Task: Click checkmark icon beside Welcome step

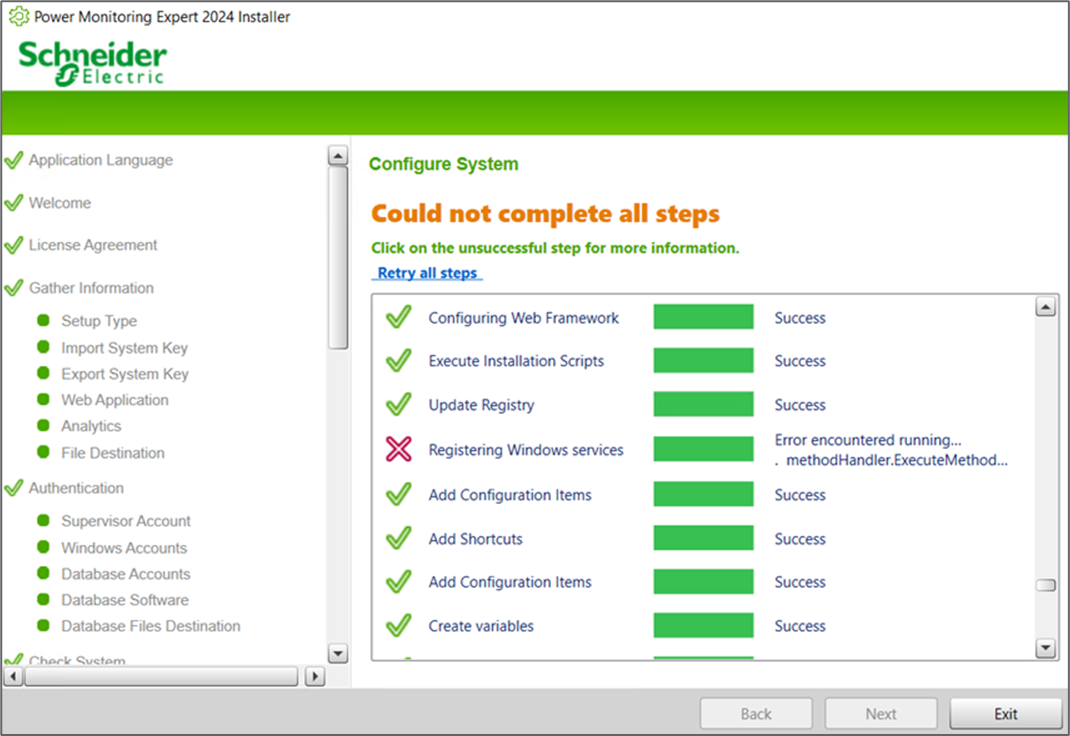Action: tap(14, 203)
